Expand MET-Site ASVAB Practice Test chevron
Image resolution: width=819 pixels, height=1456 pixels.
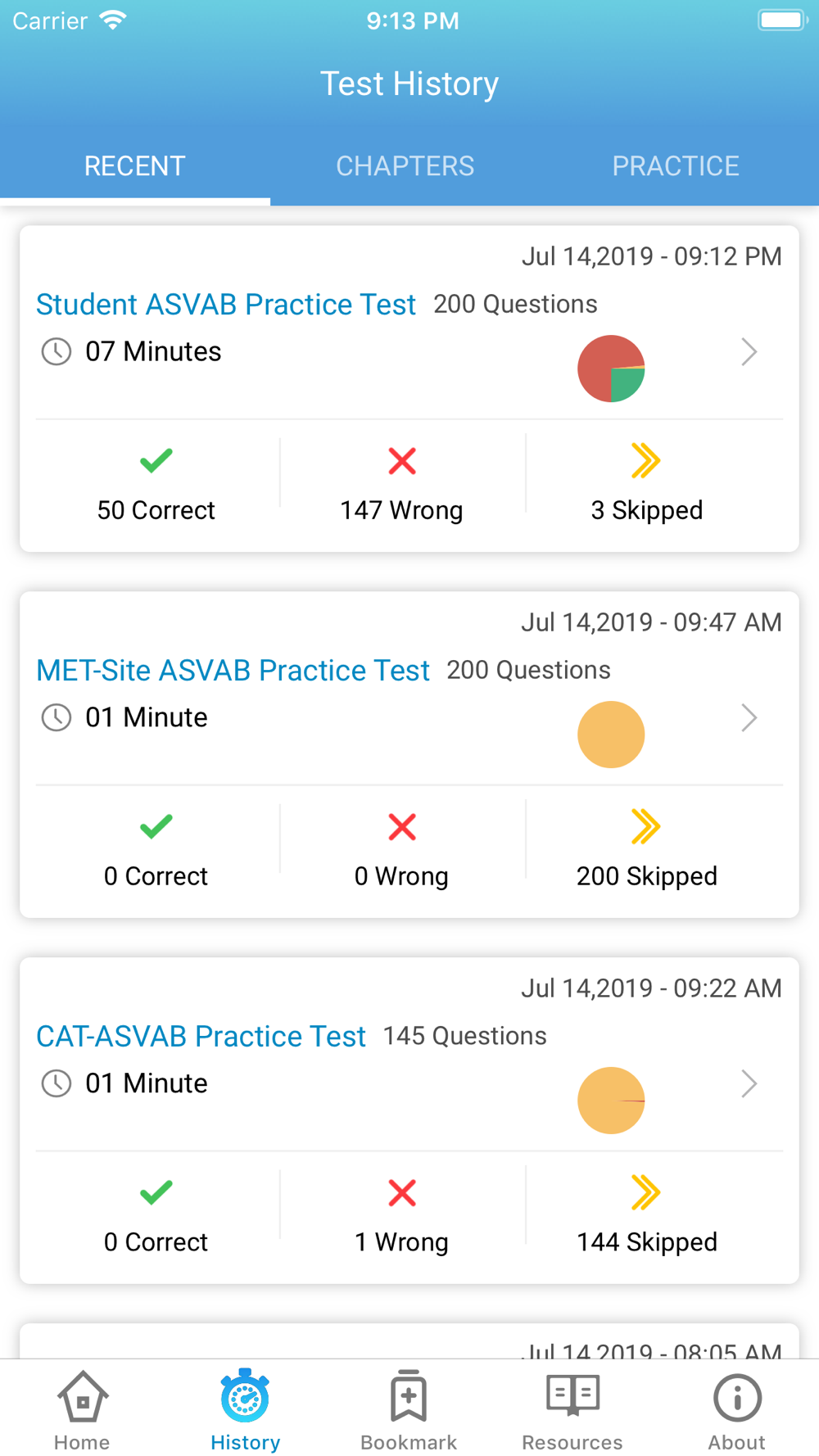click(x=749, y=718)
